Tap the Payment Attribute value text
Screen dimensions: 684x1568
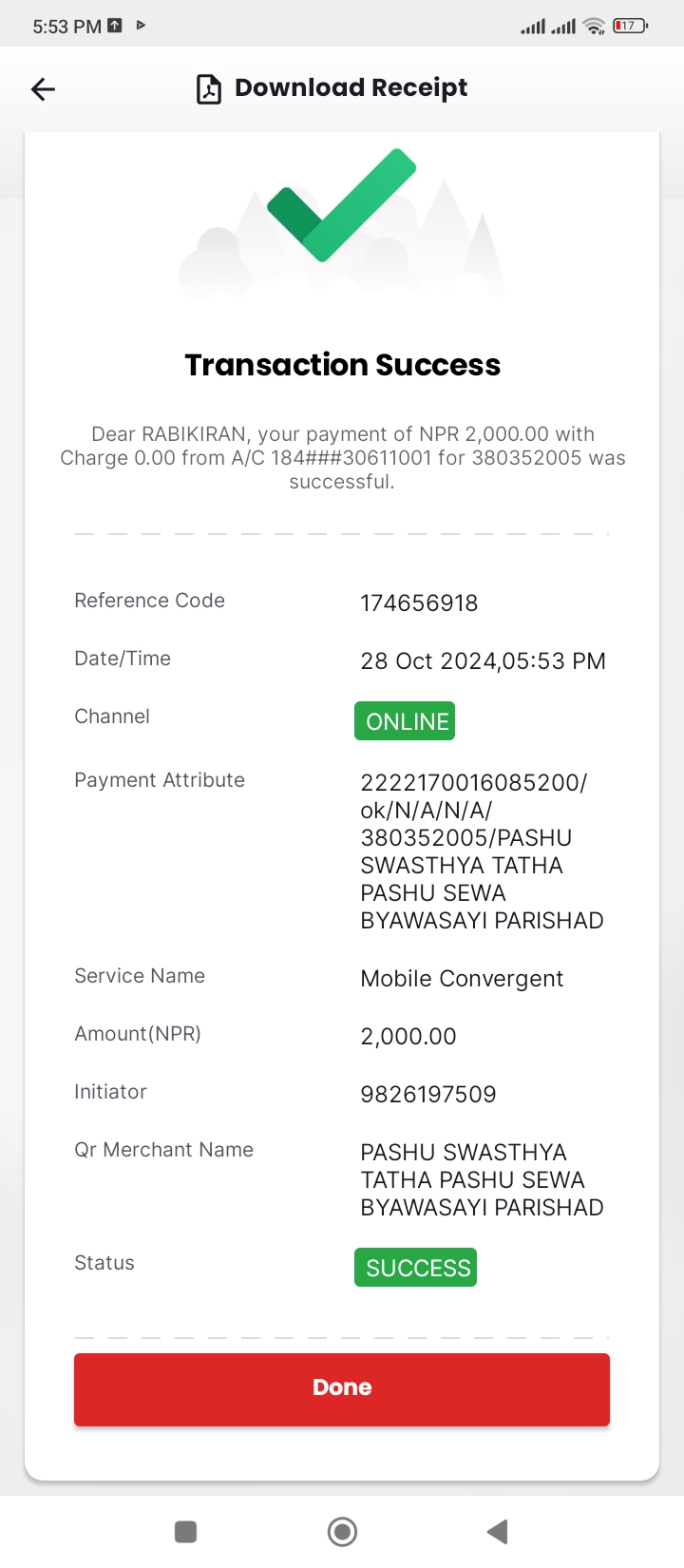(482, 851)
